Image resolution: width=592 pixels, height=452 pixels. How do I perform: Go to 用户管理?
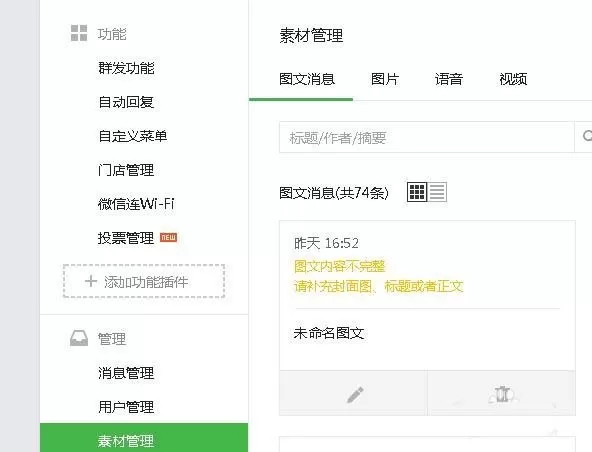click(126, 407)
